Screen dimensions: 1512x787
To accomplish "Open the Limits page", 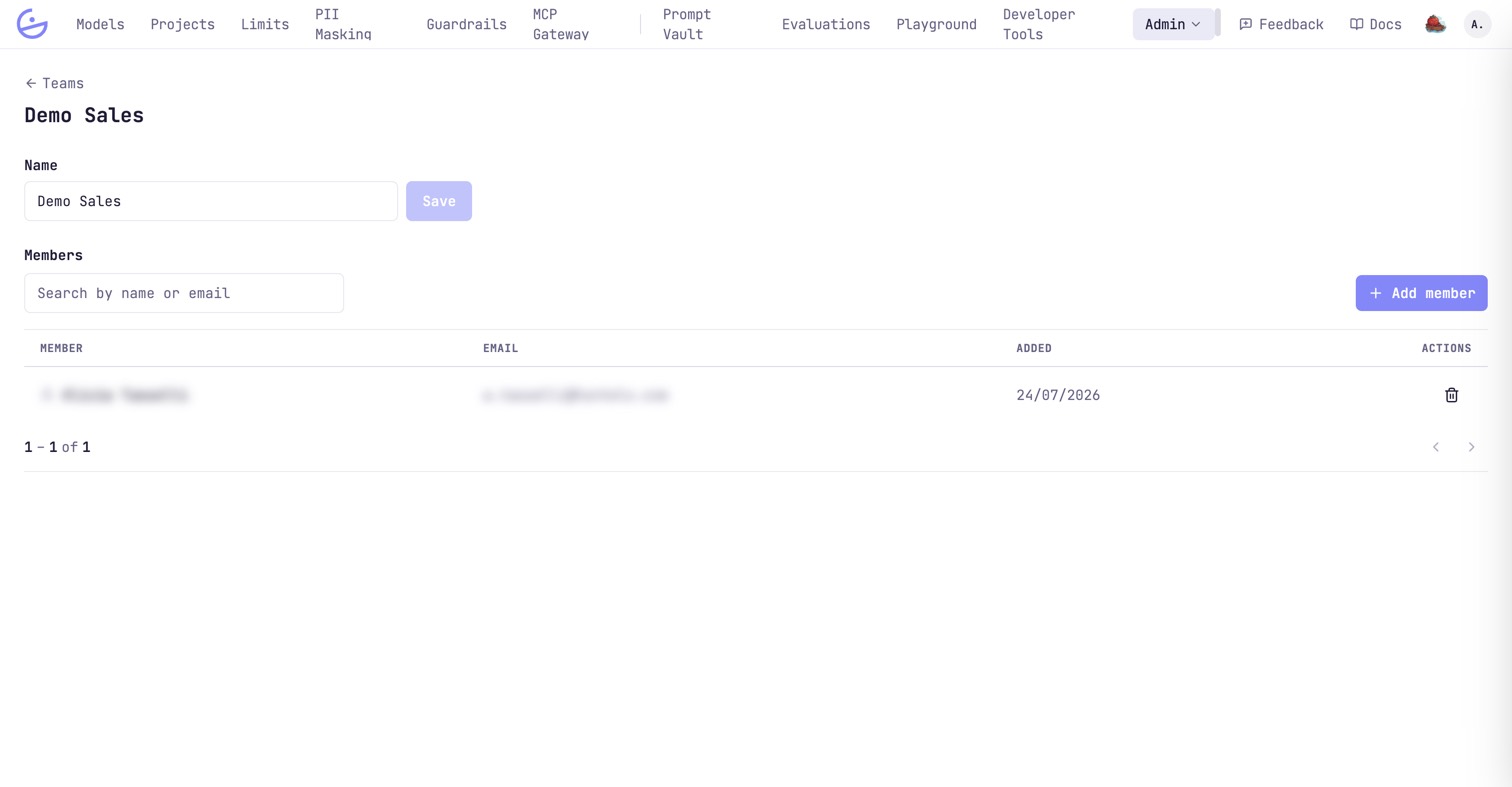I will pyautogui.click(x=265, y=24).
